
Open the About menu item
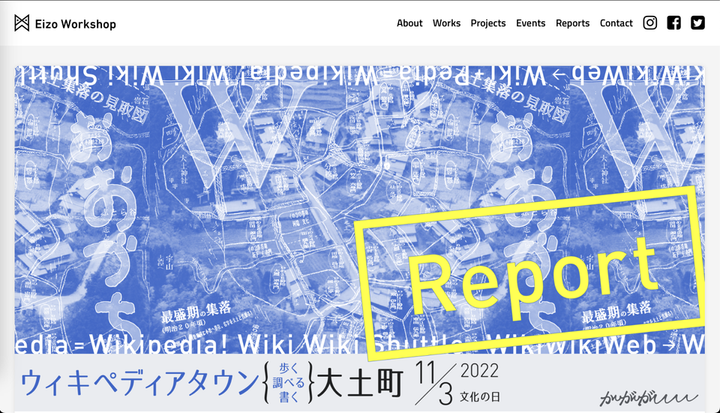click(410, 23)
